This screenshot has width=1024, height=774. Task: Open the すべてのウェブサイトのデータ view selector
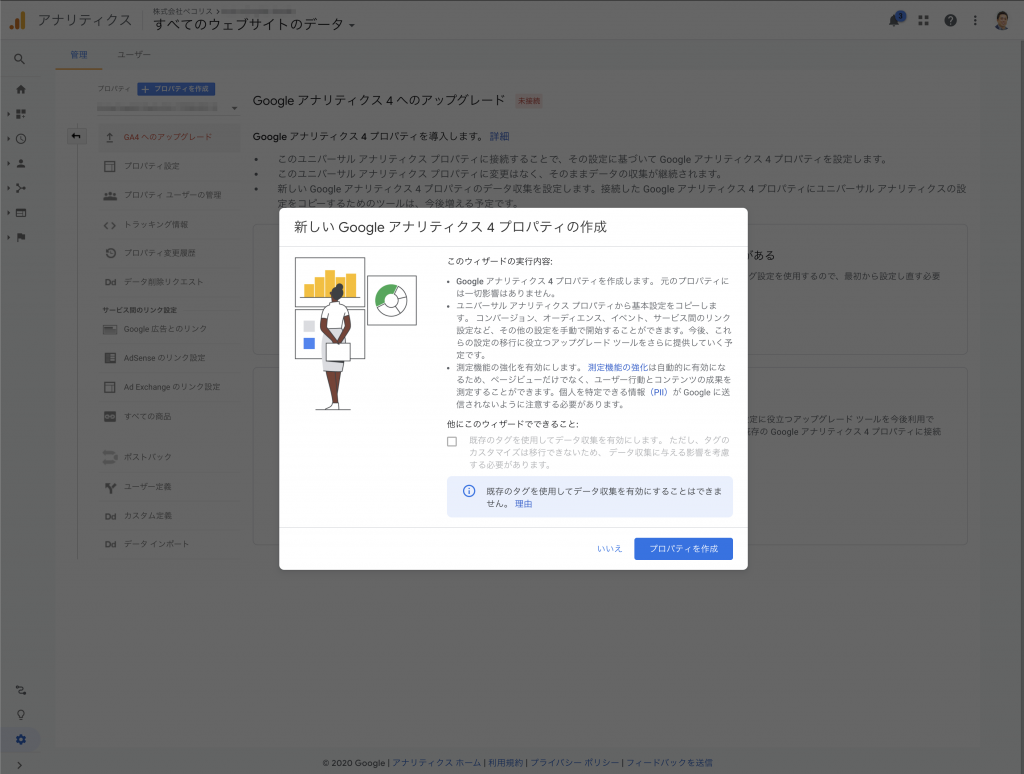[254, 25]
